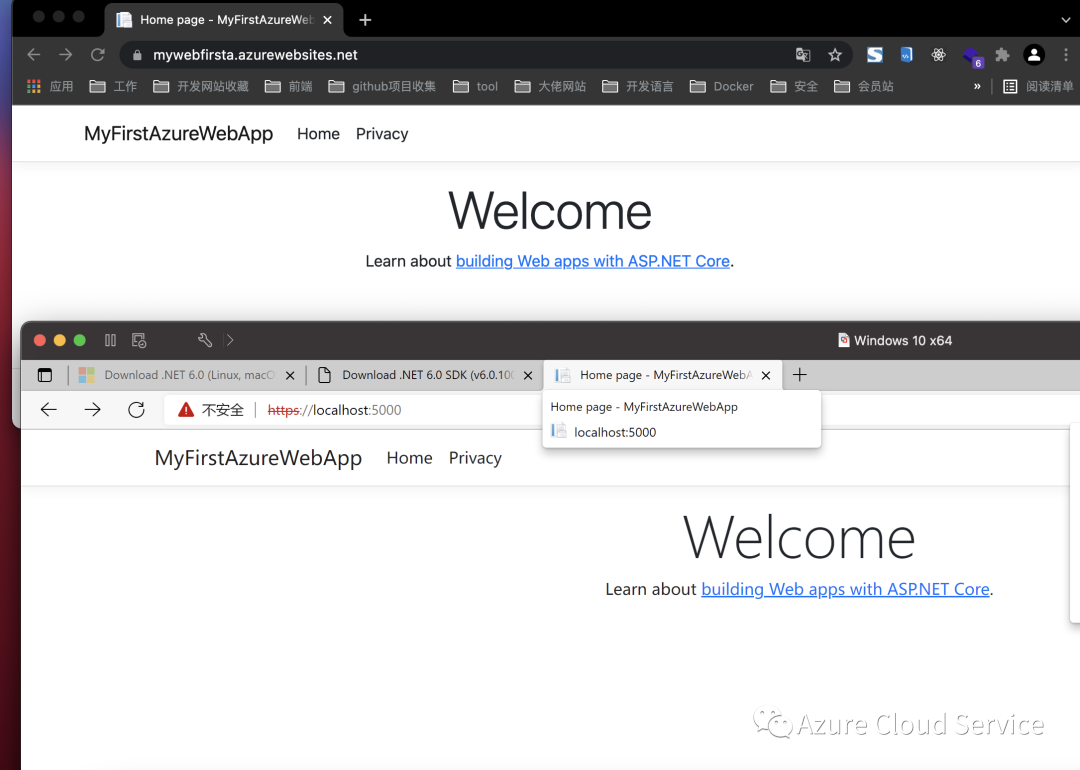Click Privacy in the Edge page navbar

(x=475, y=458)
